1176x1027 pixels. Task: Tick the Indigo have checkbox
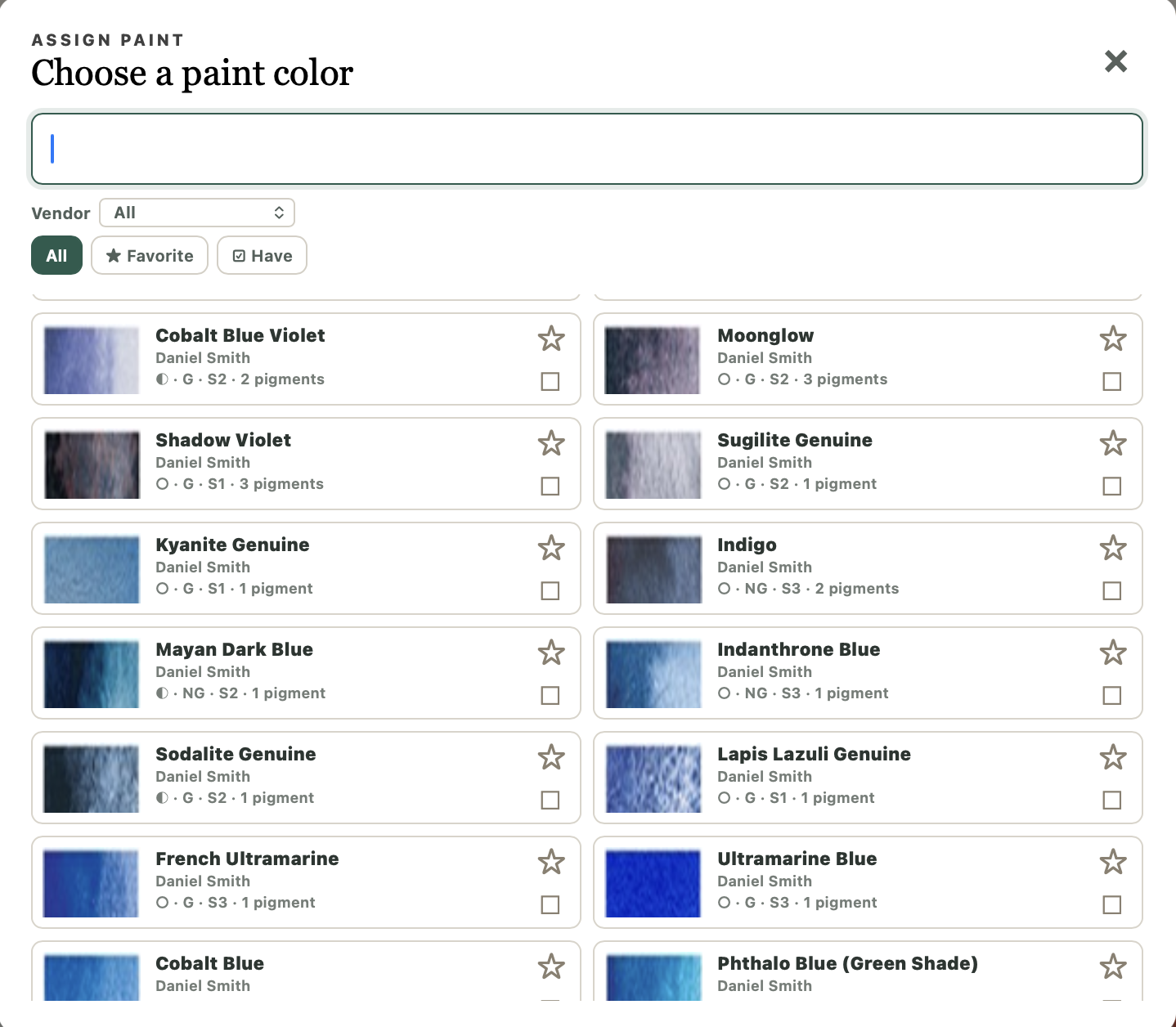click(1112, 590)
